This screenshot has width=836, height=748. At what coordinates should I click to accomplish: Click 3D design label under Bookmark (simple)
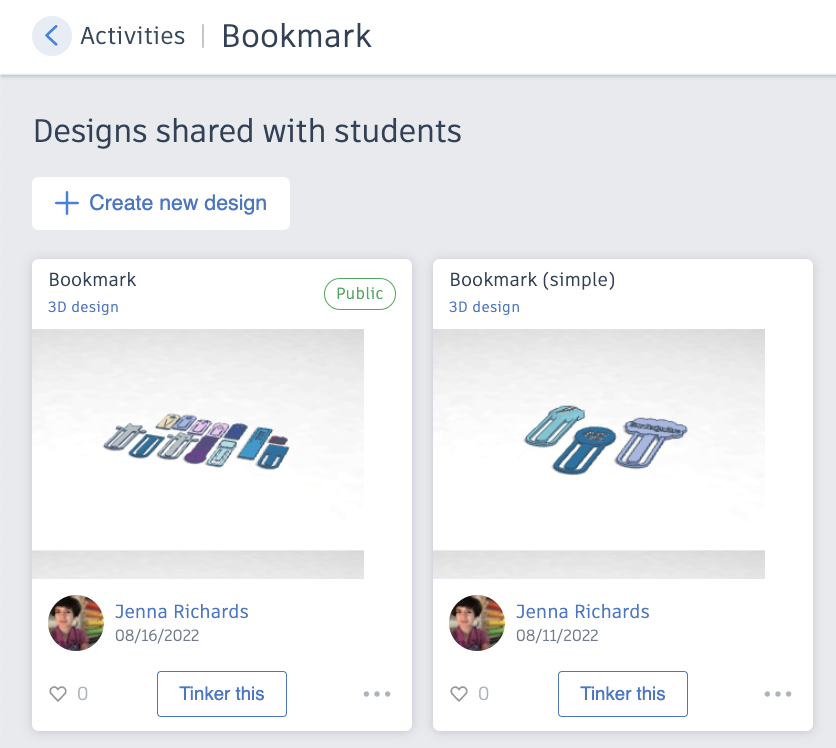[484, 307]
